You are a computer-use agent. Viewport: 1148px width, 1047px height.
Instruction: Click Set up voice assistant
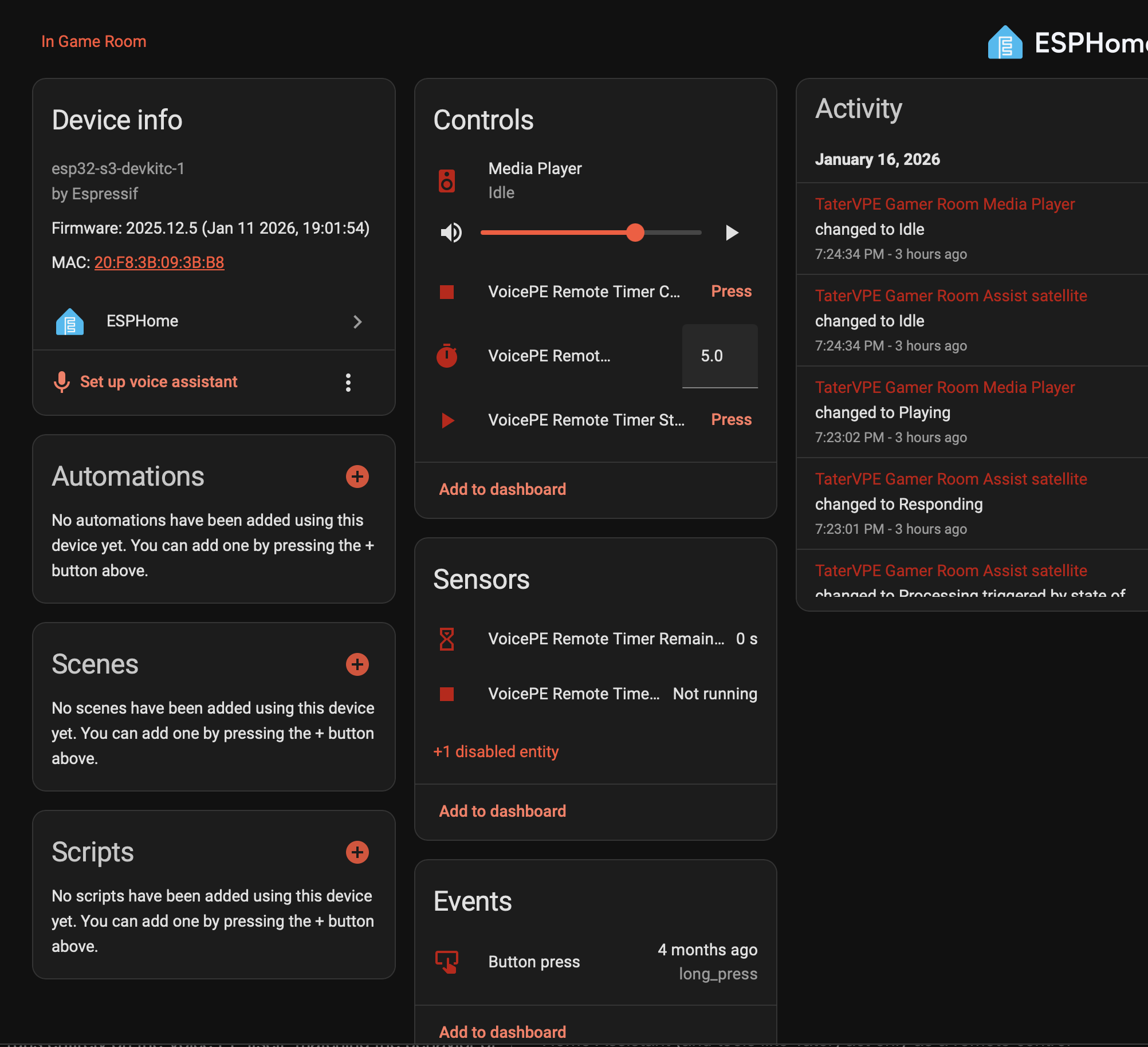158,381
